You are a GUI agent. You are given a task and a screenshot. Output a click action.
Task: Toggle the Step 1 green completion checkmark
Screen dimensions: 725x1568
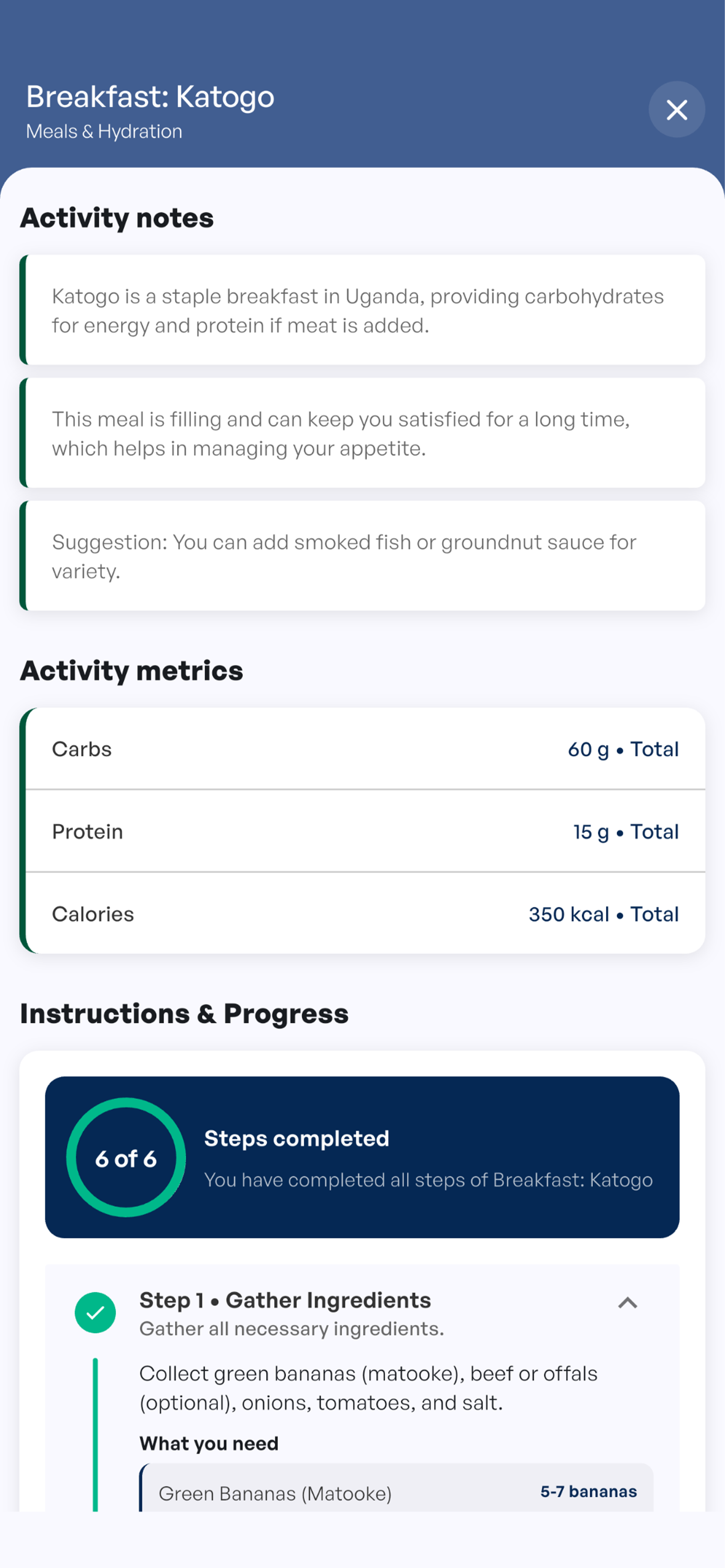[x=96, y=1313]
